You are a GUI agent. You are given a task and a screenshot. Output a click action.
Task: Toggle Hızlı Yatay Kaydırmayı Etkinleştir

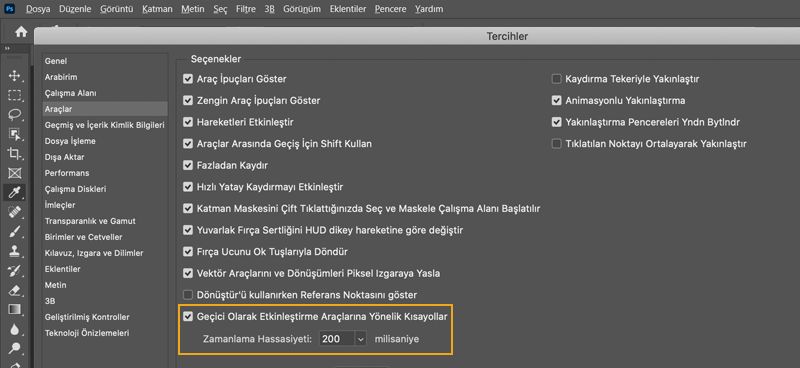pyautogui.click(x=188, y=187)
